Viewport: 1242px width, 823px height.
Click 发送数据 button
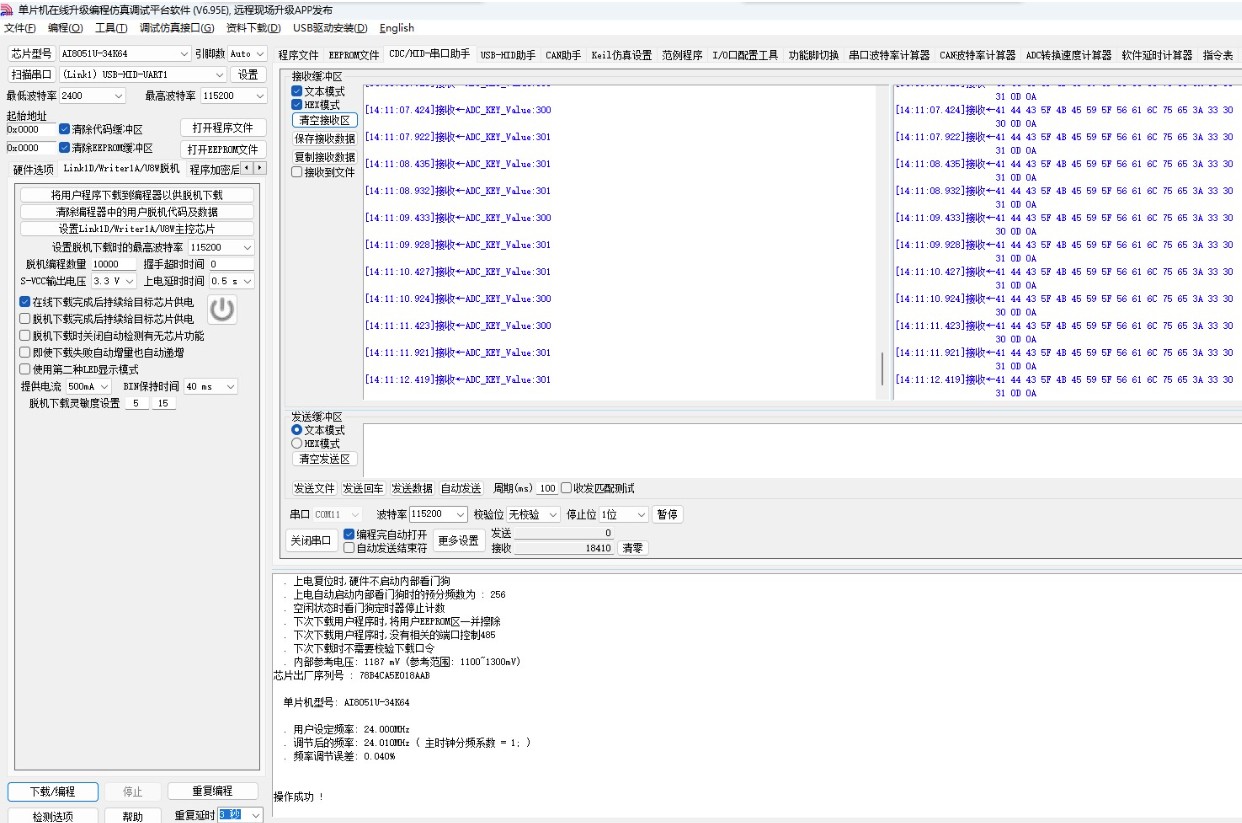click(412, 488)
